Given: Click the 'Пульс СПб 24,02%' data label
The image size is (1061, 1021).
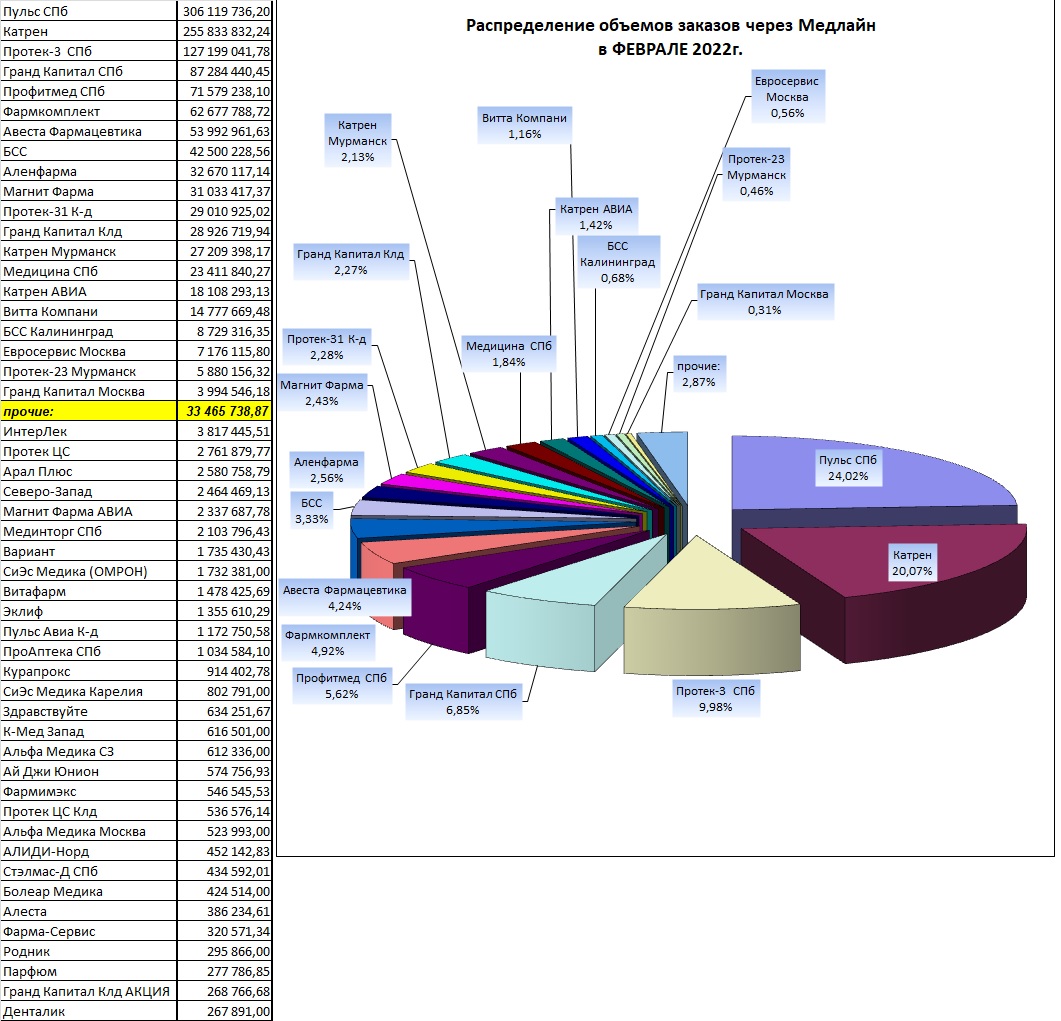Looking at the screenshot, I should pos(848,468).
